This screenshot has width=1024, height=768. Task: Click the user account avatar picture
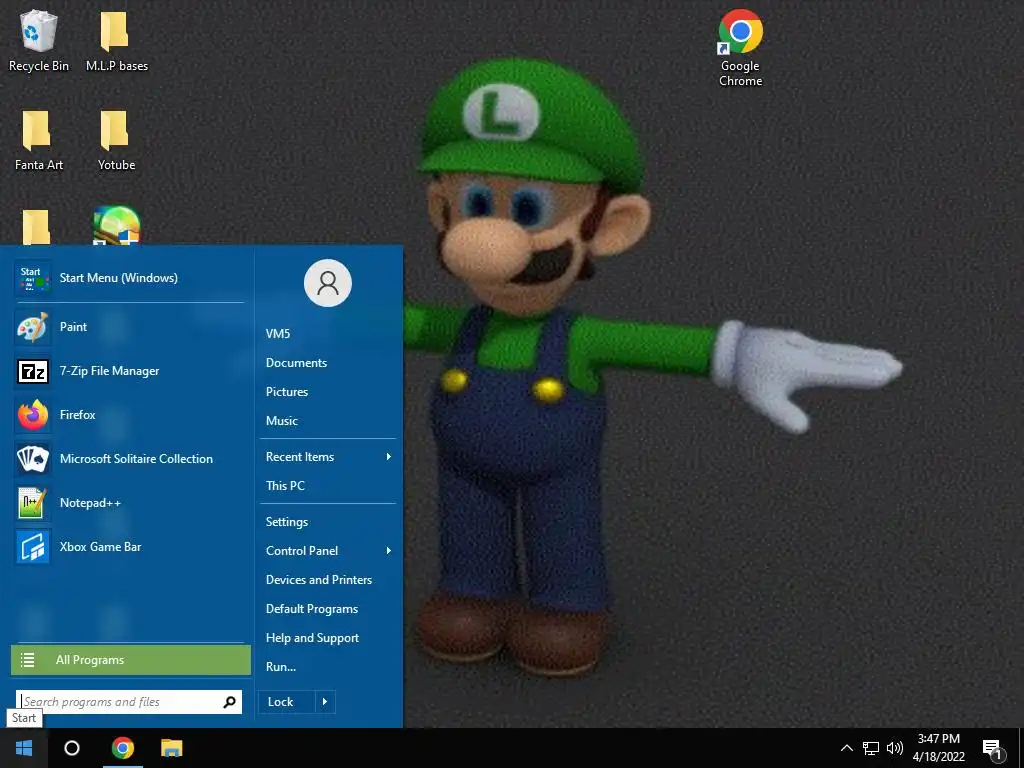[x=328, y=283]
